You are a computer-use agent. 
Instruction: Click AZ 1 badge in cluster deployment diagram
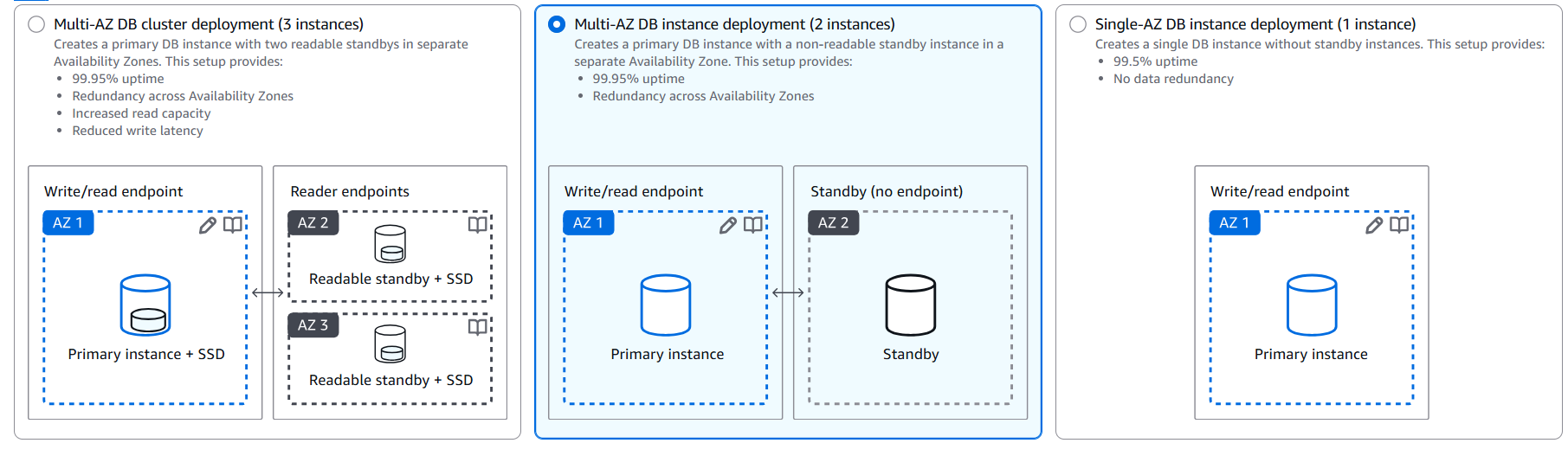coord(68,222)
